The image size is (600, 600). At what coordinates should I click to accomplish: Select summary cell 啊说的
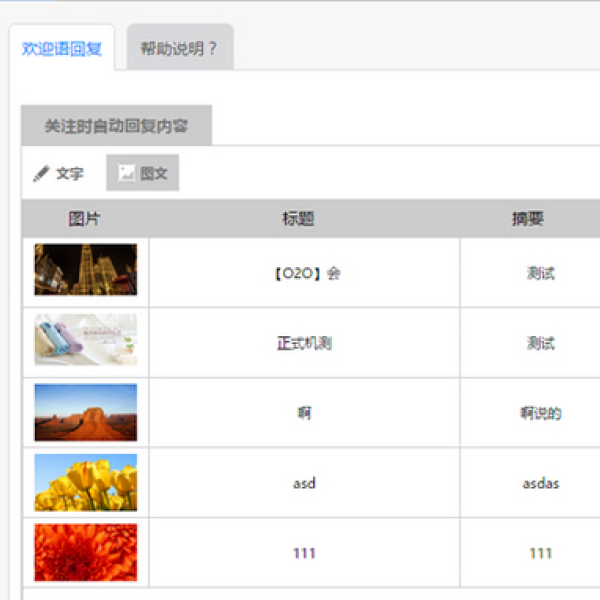pos(541,413)
